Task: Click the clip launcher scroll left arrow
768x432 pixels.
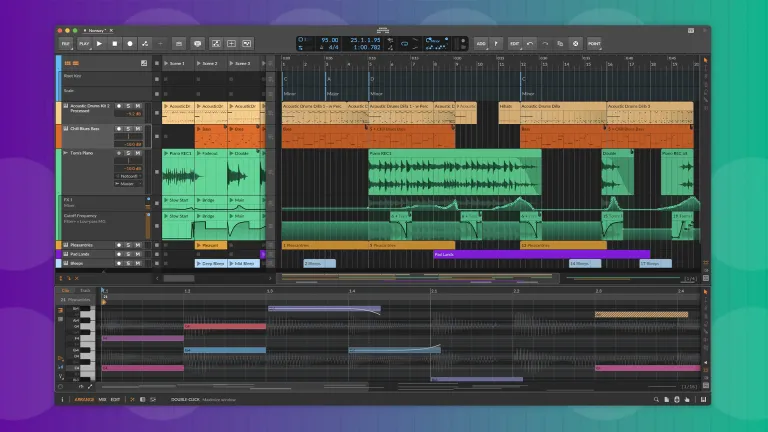Action: click(157, 278)
